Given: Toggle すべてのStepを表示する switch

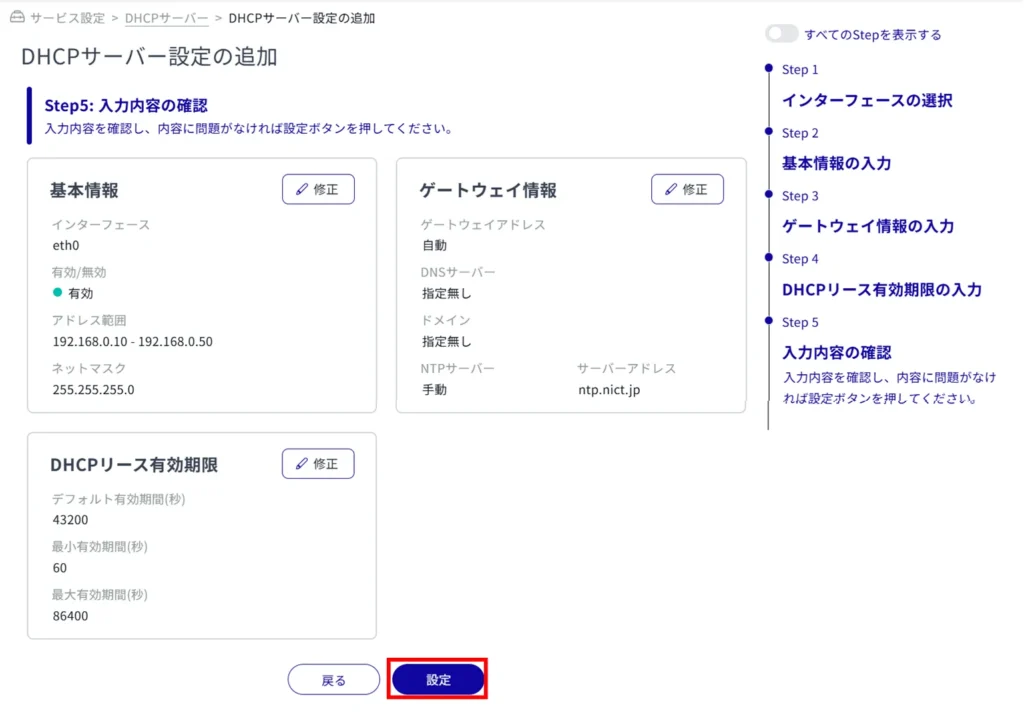Looking at the screenshot, I should coord(781,34).
